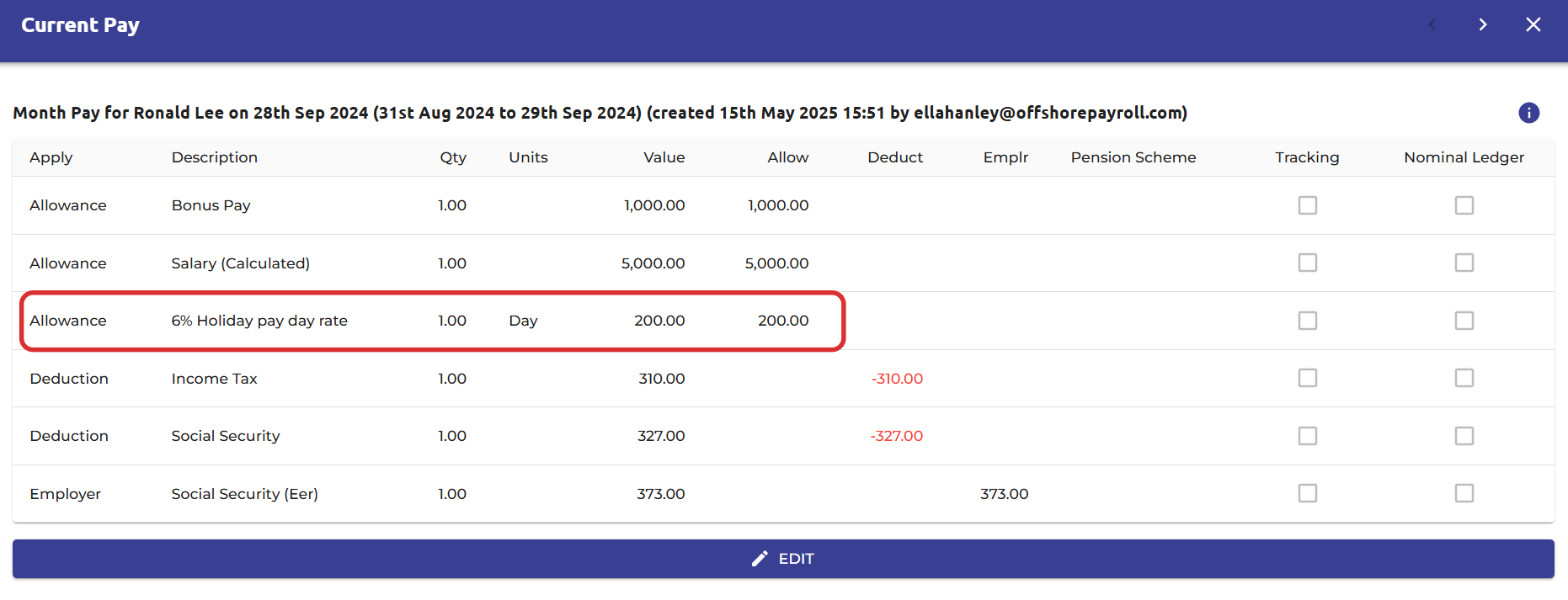1568x600 pixels.
Task: Click the Tracking column header
Action: [1307, 158]
